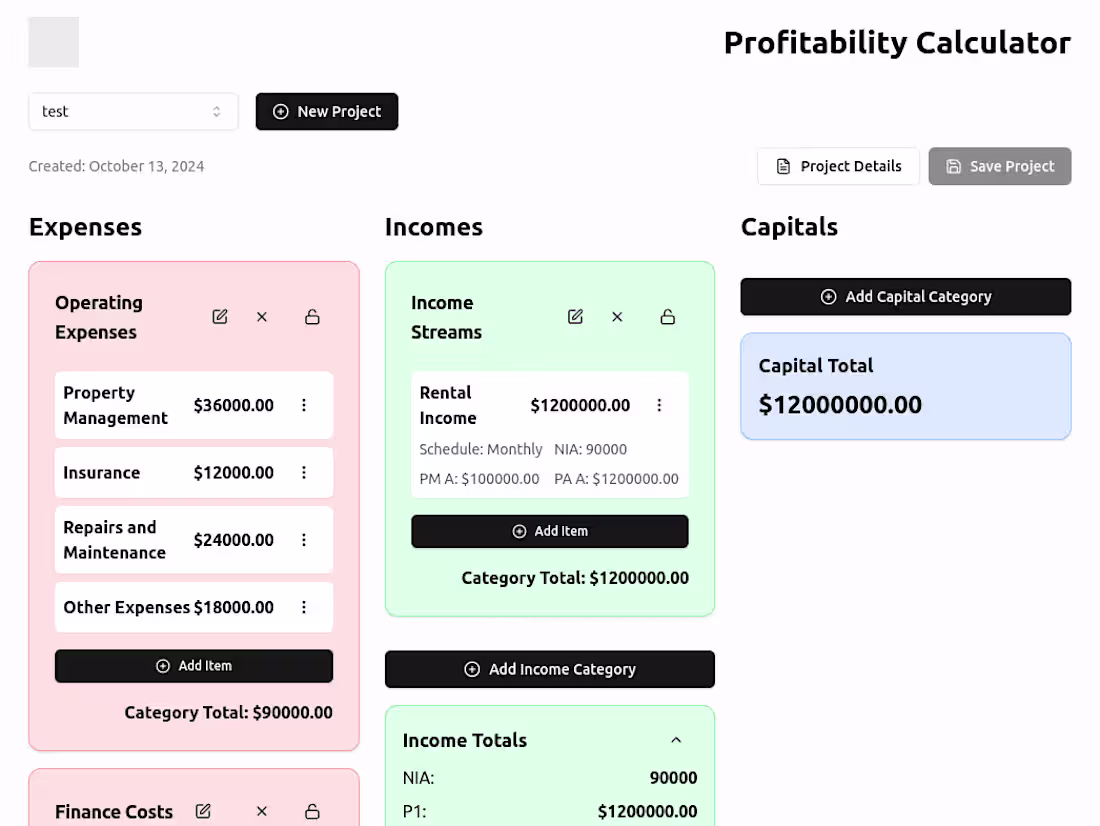The image size is (1100, 826).
Task: Remove the Income Streams category
Action: point(617,317)
